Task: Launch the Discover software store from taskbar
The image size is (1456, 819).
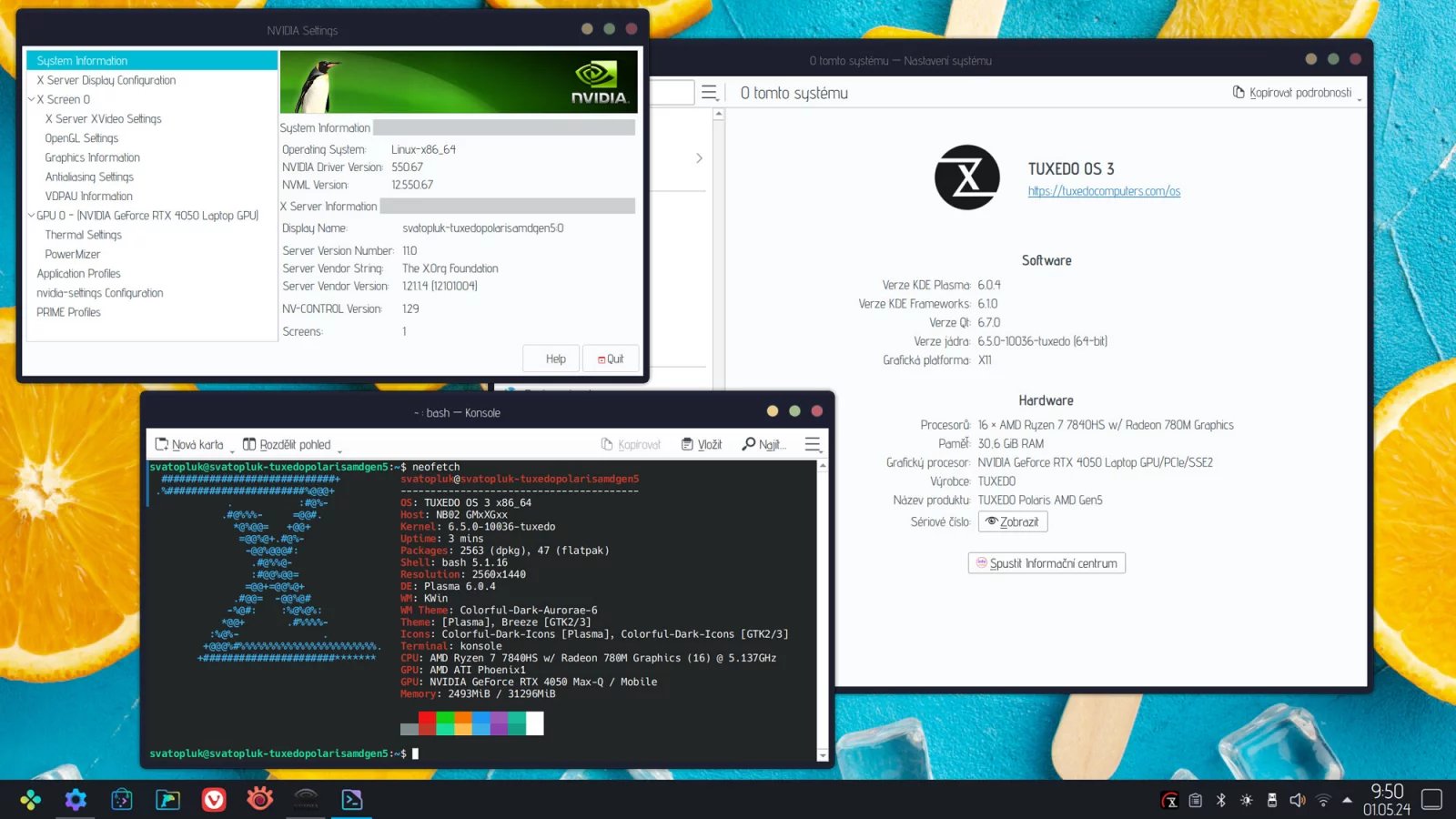Action: click(122, 800)
